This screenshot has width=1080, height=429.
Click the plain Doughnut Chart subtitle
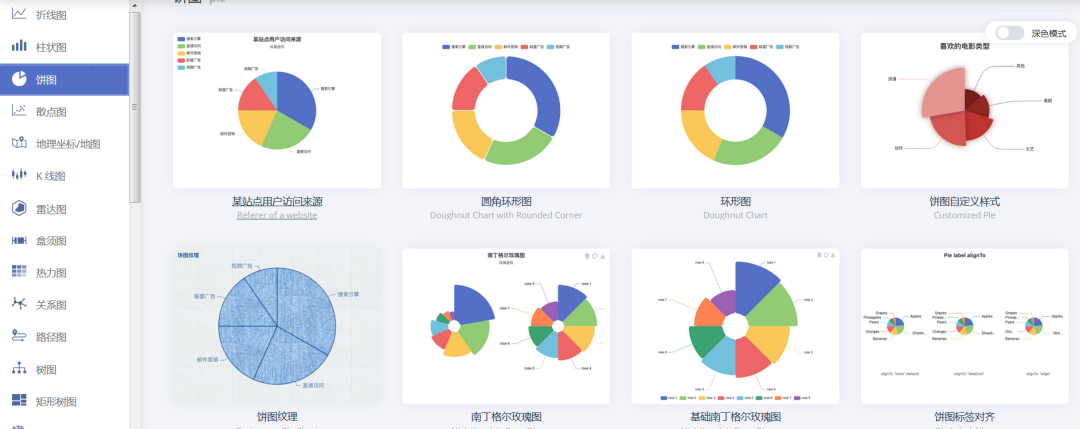[x=735, y=215]
